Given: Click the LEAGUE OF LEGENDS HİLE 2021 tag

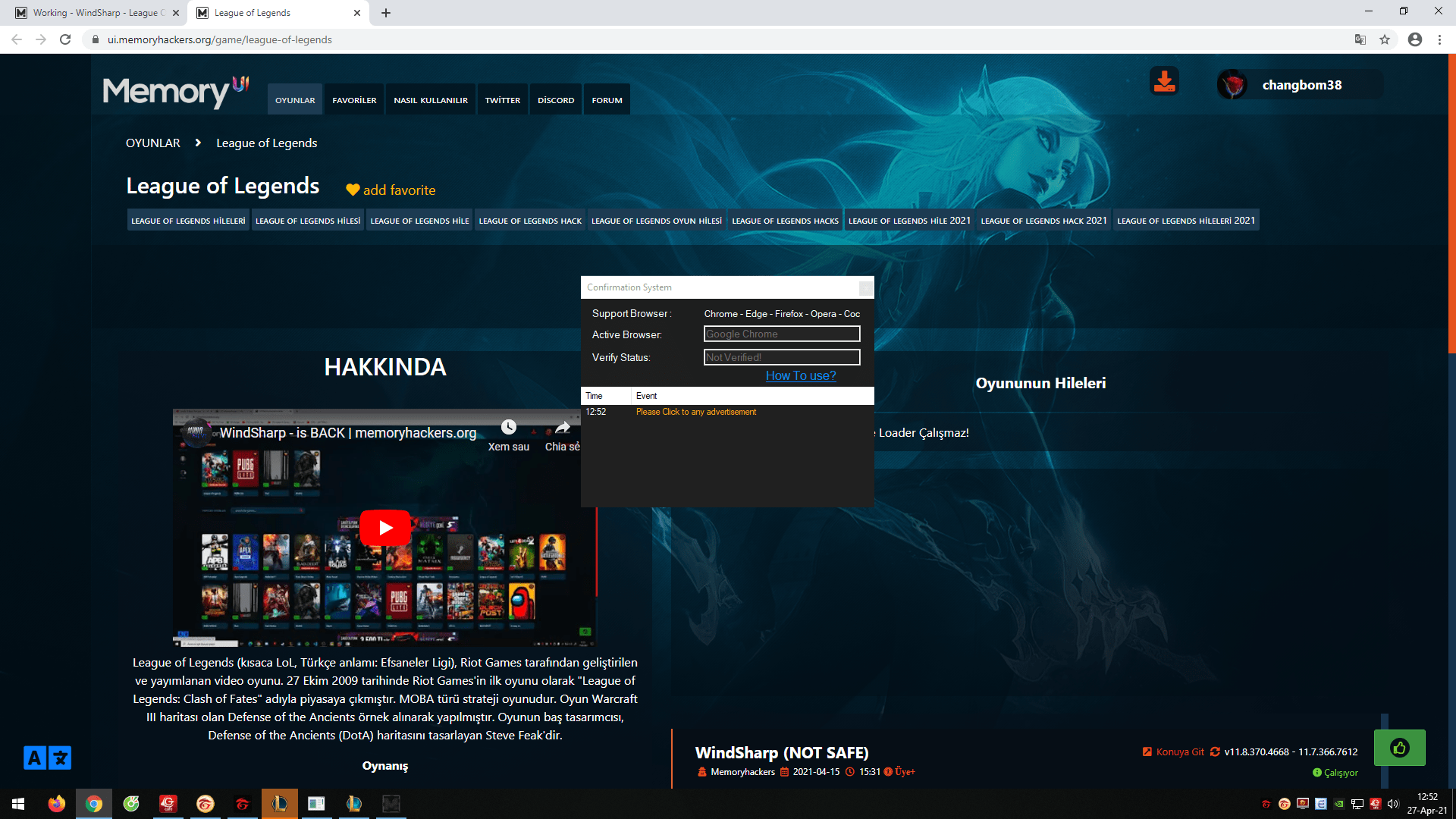Looking at the screenshot, I should tap(909, 221).
